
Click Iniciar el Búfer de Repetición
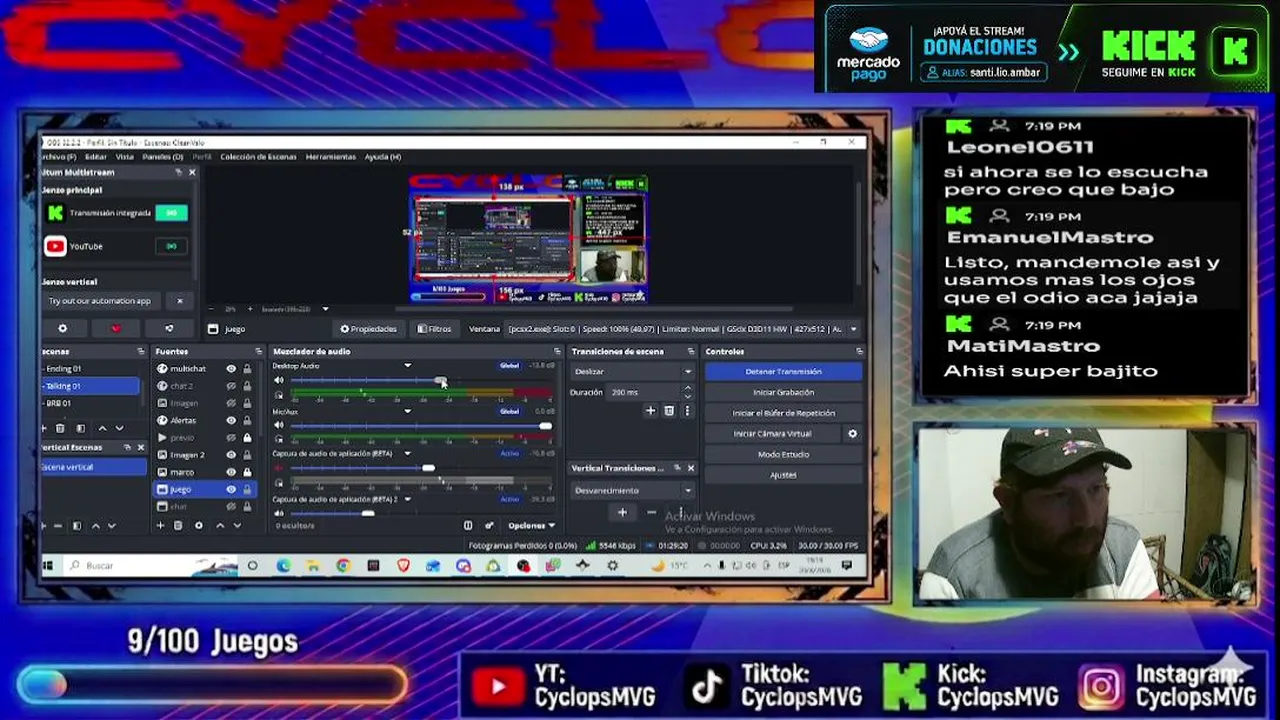(783, 413)
